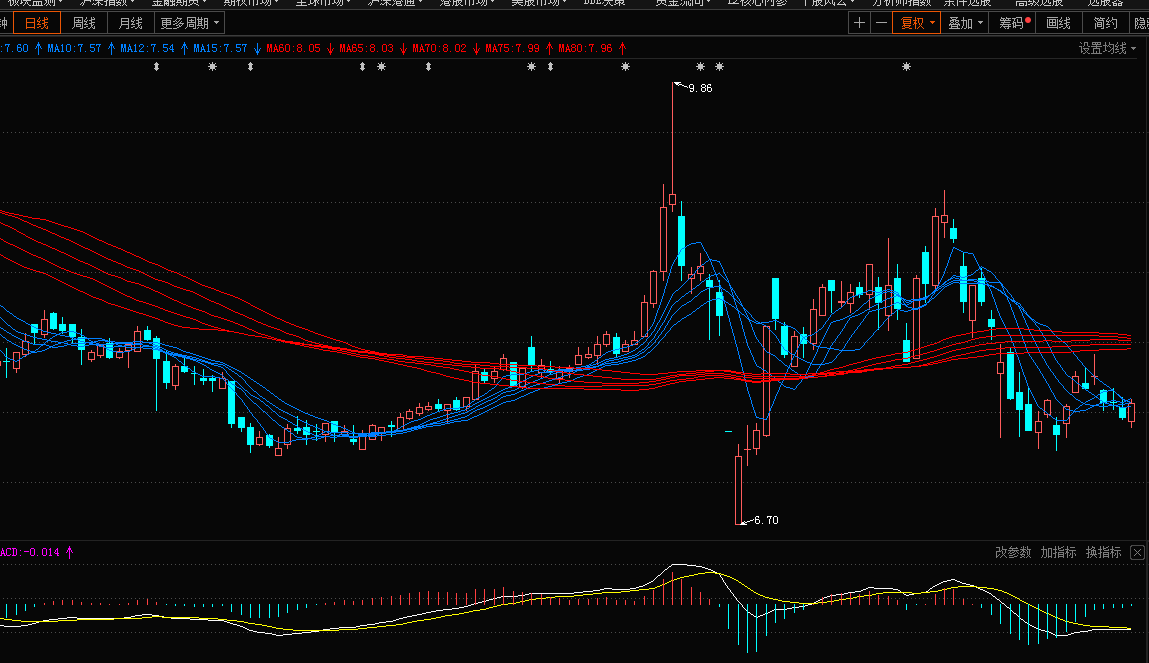The image size is (1149, 663).
Task: Click the 9.86 high price label
Action: click(701, 88)
